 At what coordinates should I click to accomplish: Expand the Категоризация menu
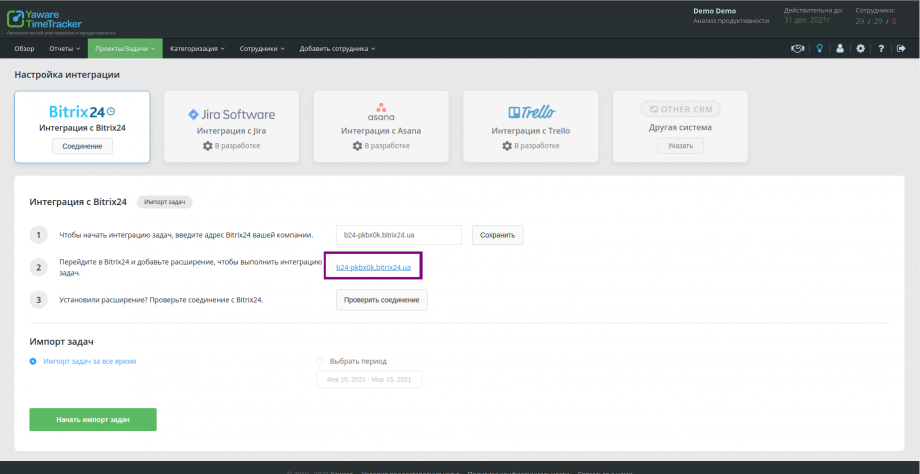point(198,49)
